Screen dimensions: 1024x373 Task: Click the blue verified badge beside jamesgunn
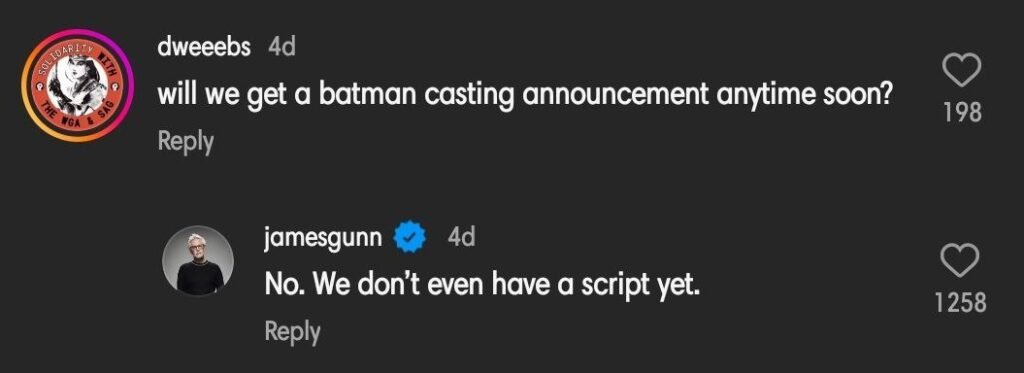tap(409, 238)
